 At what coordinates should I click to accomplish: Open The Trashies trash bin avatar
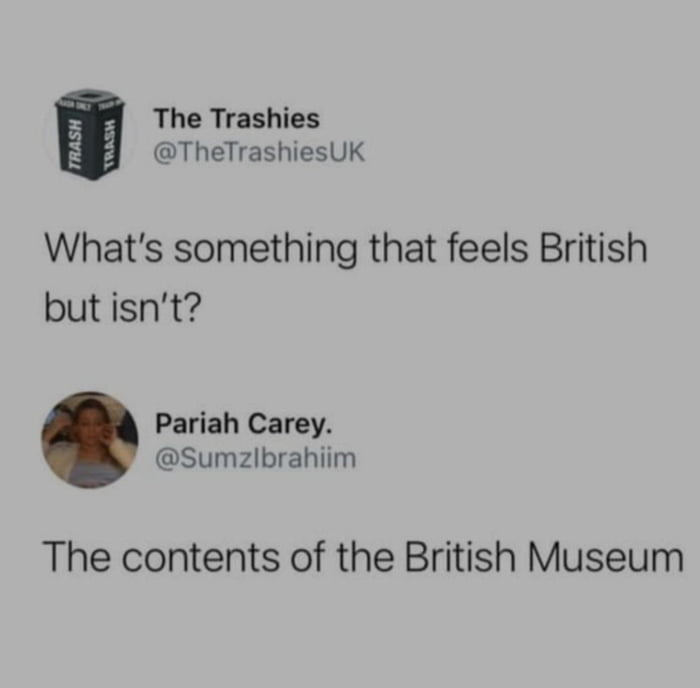point(90,134)
